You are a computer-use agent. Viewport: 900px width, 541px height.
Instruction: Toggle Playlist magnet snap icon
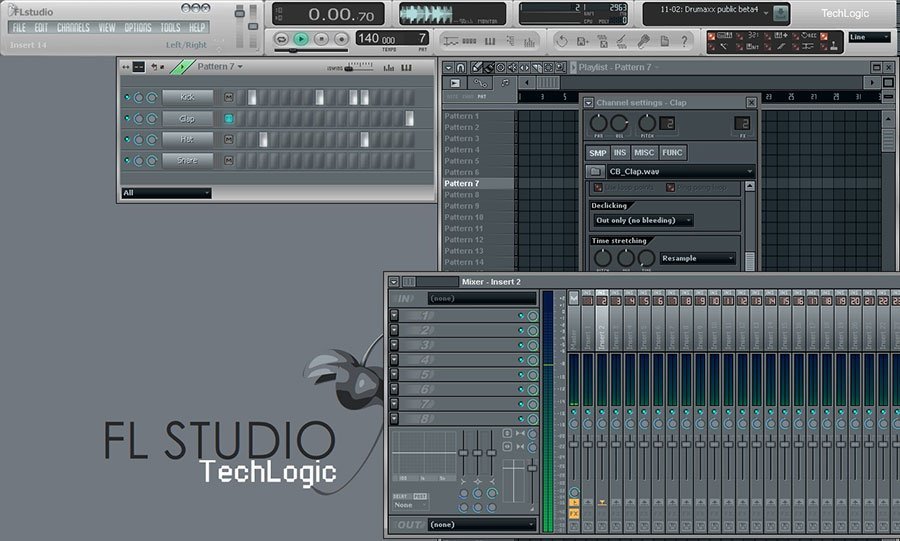(x=460, y=68)
